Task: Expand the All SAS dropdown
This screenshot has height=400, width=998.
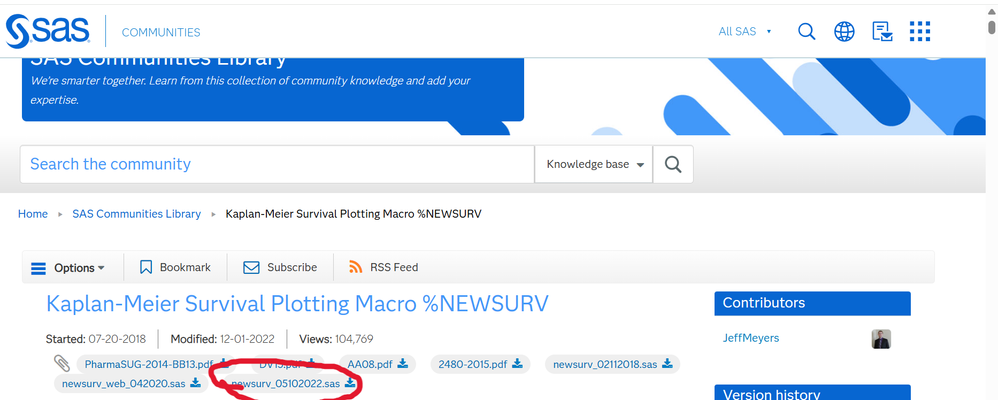Action: [x=745, y=31]
